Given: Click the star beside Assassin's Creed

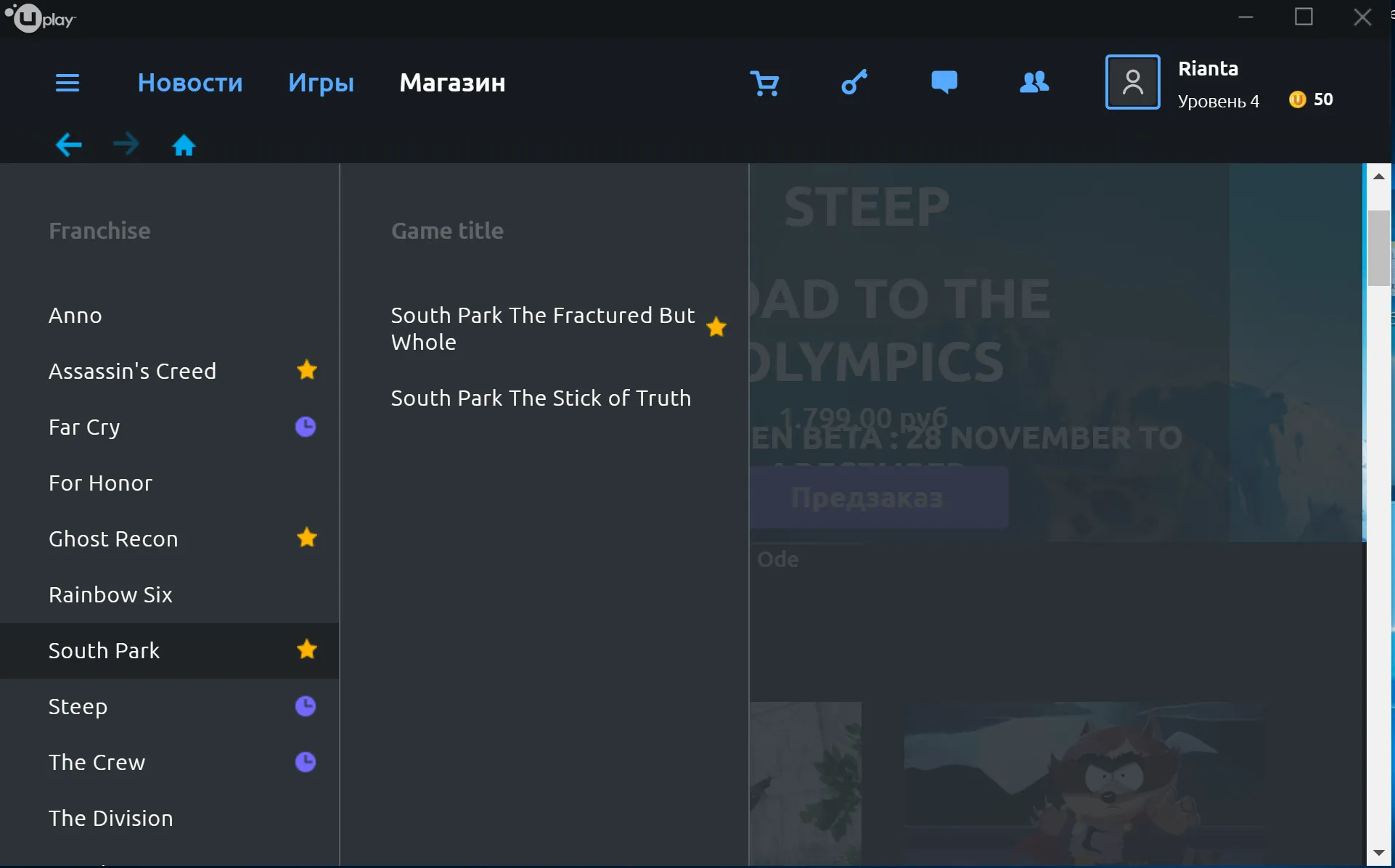Looking at the screenshot, I should pos(307,370).
